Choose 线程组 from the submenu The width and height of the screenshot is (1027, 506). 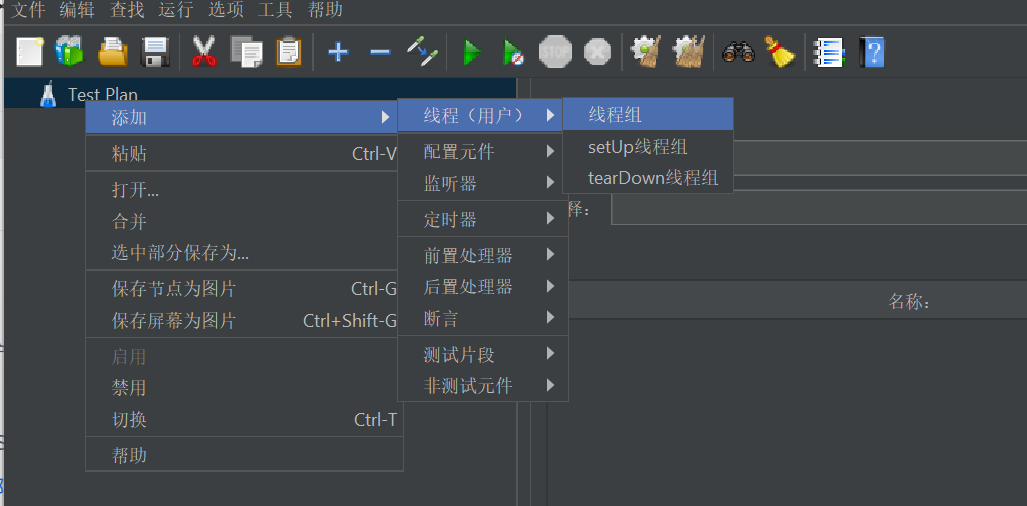[648, 115]
